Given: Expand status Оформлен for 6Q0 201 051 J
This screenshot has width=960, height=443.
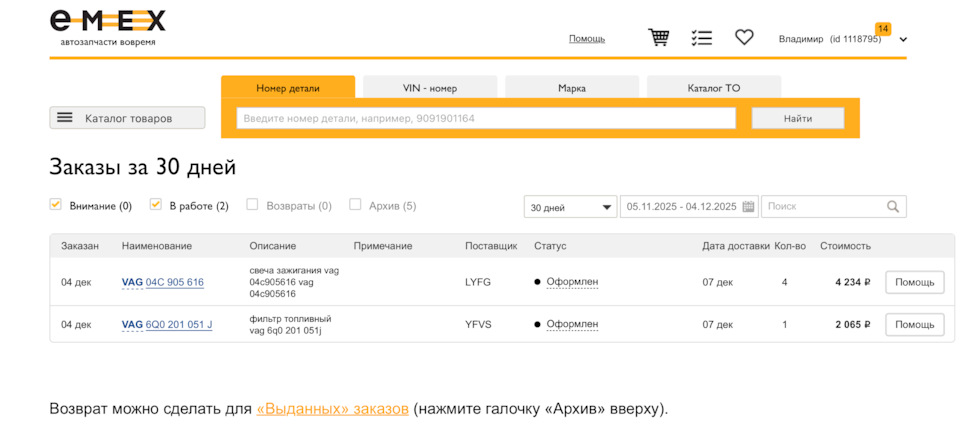Looking at the screenshot, I should (x=572, y=324).
